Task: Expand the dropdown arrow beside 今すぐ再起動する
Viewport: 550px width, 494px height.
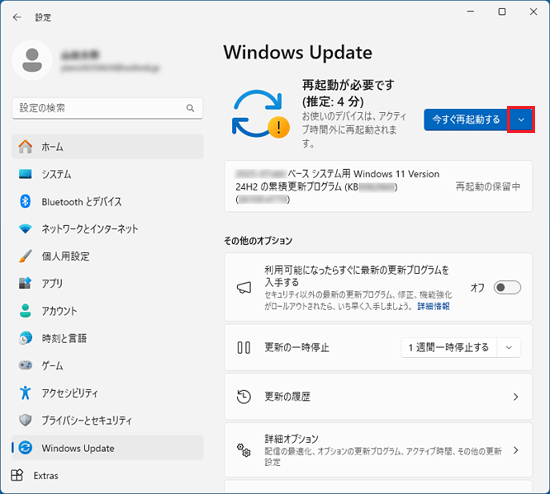Action: tap(521, 120)
